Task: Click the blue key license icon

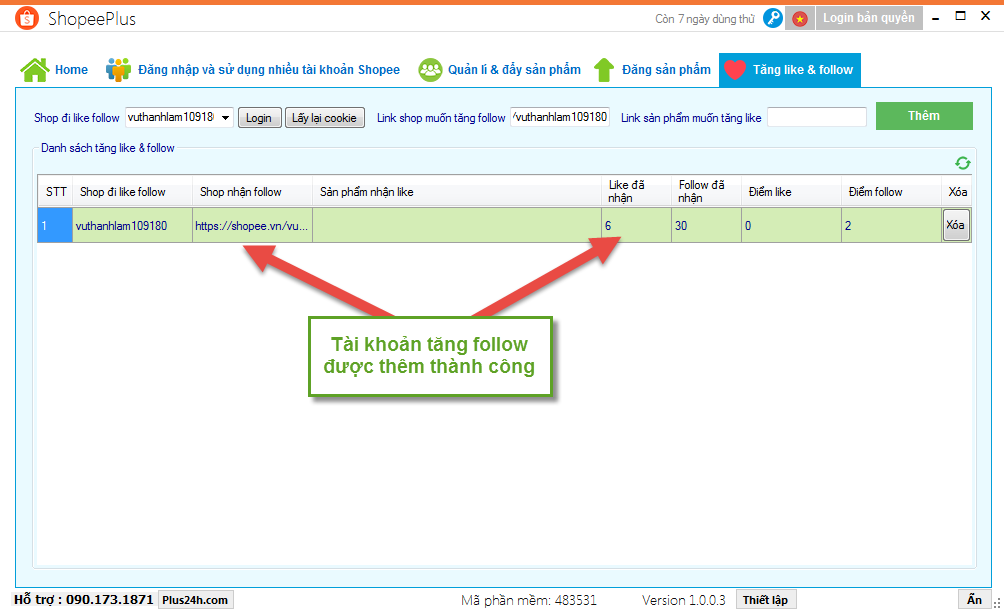Action: (773, 18)
